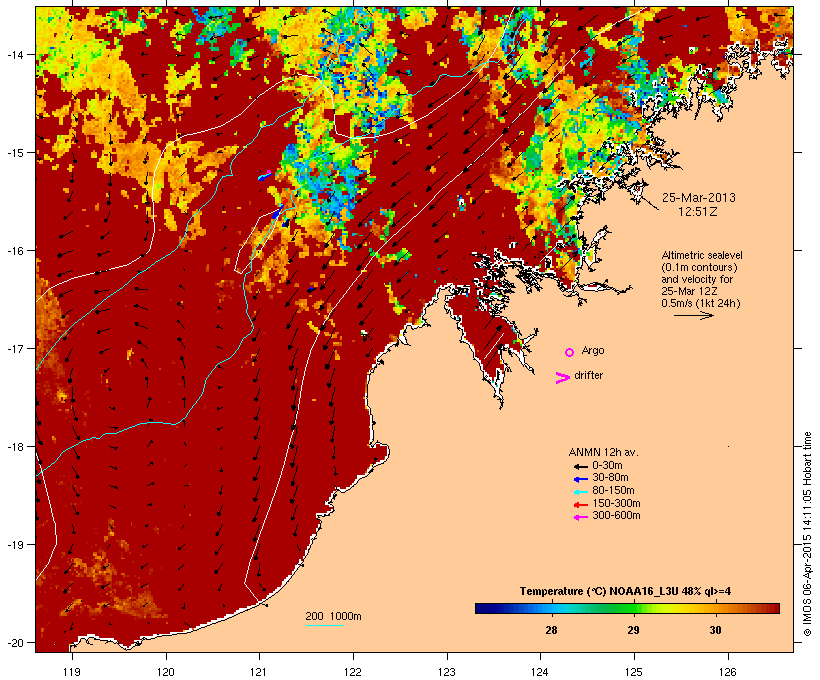This screenshot has height=680, width=820.
Task: Click longitude 119 axis label
Action: (72, 672)
